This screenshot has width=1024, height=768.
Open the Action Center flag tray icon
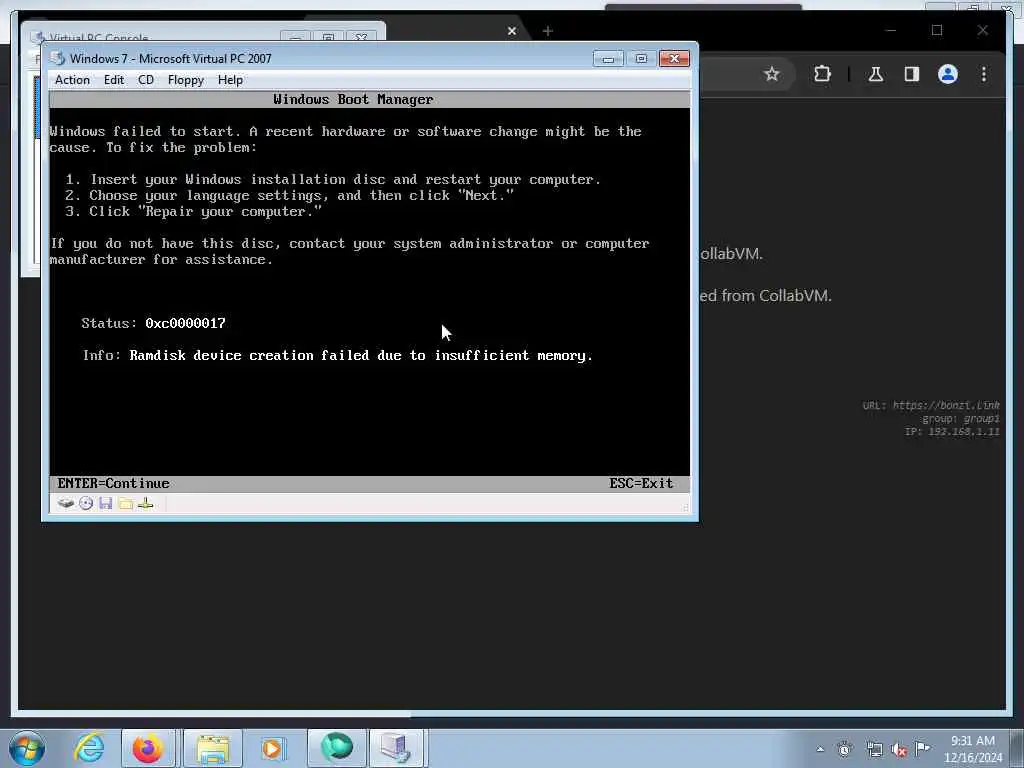pos(923,748)
